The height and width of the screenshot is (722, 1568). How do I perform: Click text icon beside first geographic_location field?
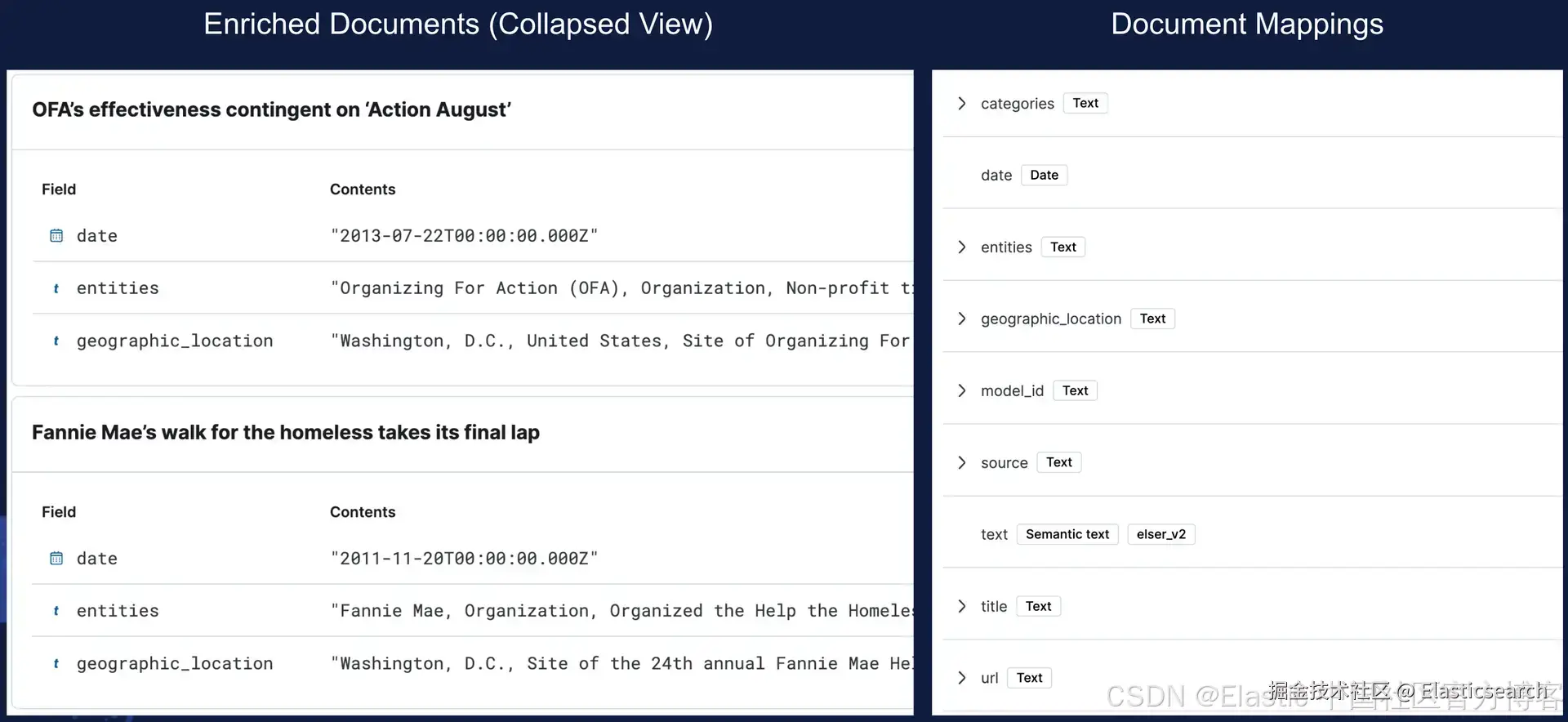click(x=56, y=341)
